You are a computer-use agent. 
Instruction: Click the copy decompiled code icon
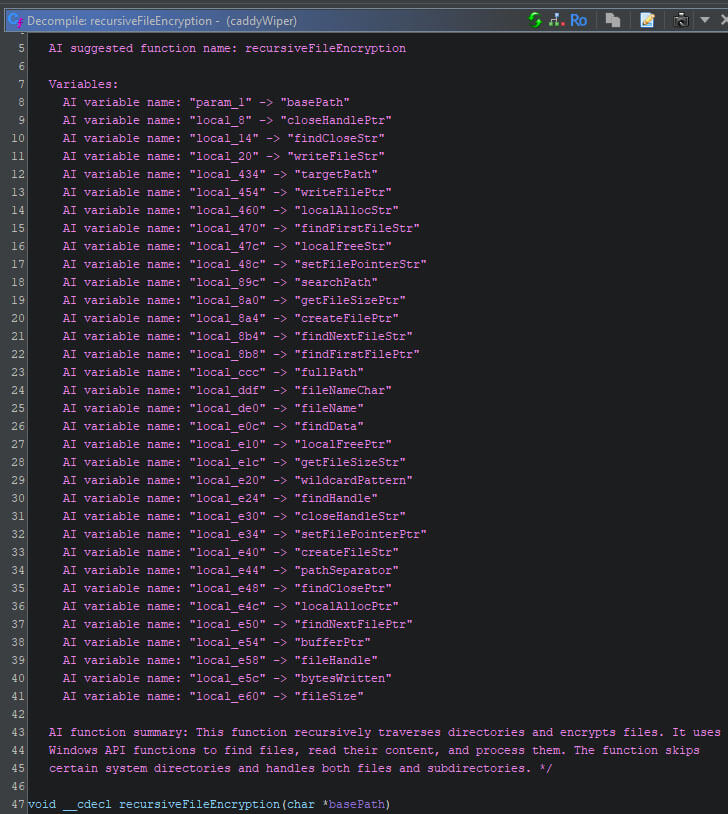click(x=613, y=20)
